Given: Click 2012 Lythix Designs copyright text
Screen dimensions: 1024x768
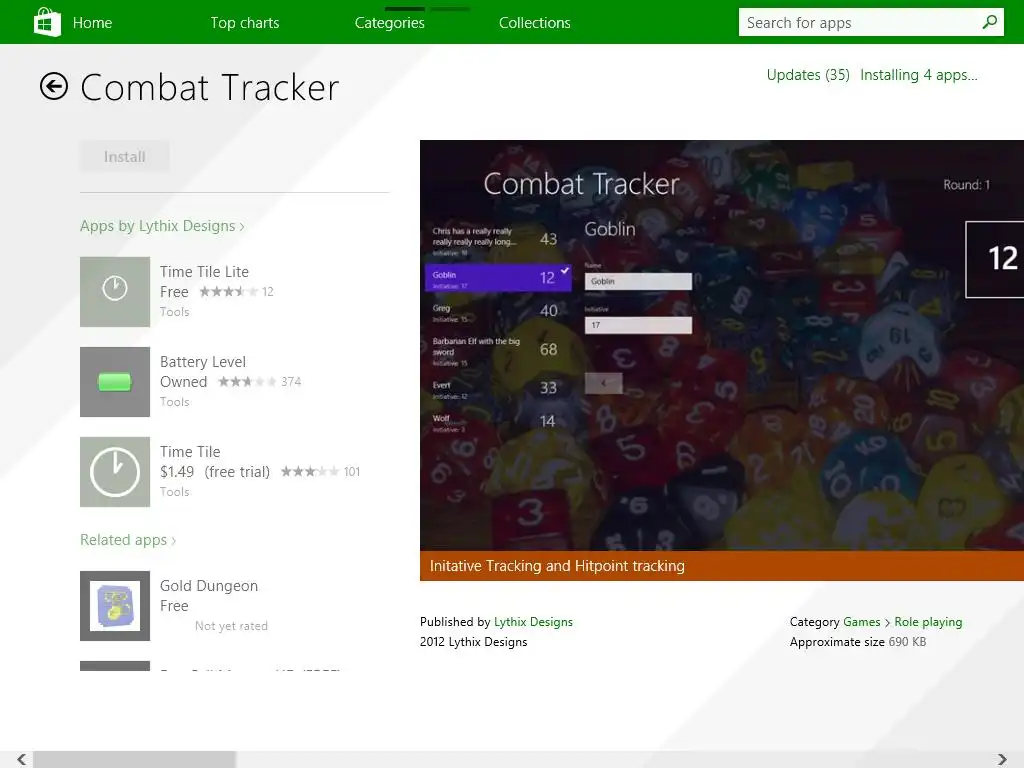Looking at the screenshot, I should pyautogui.click(x=473, y=642).
